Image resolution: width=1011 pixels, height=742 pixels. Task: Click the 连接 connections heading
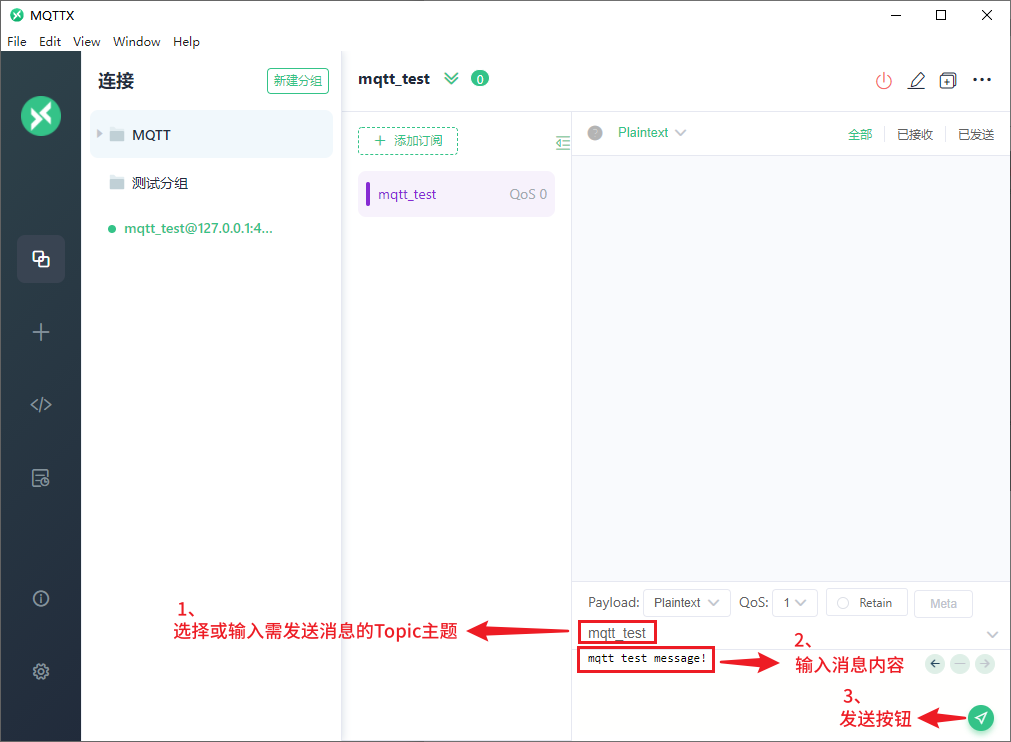pos(116,81)
